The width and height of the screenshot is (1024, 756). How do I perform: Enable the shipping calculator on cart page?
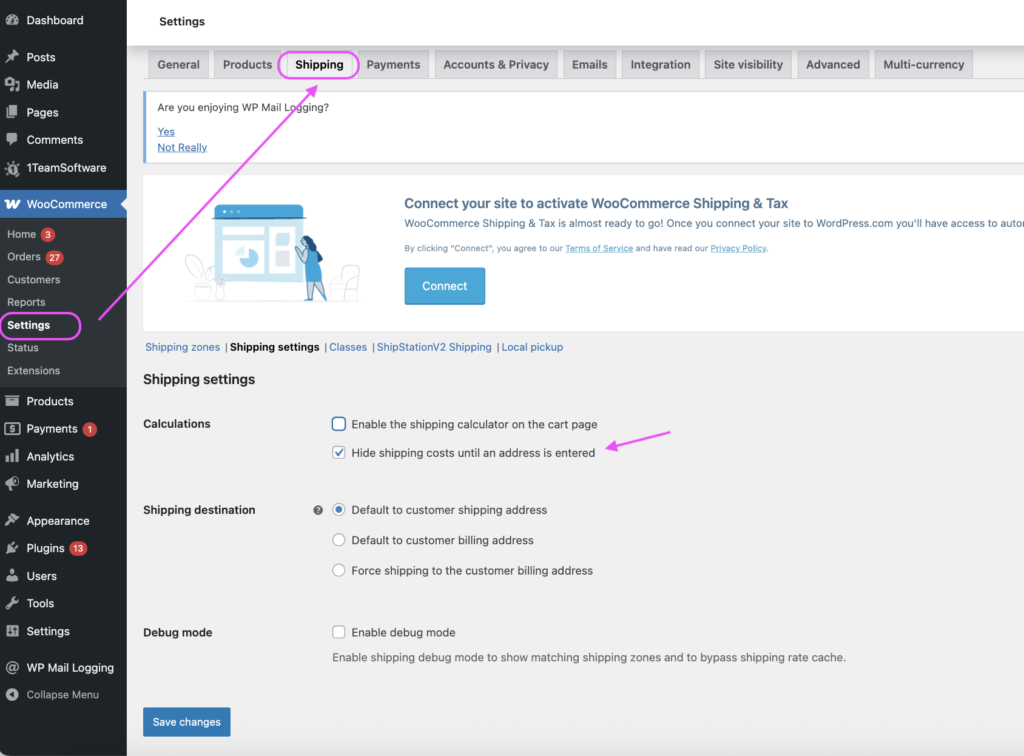(339, 424)
